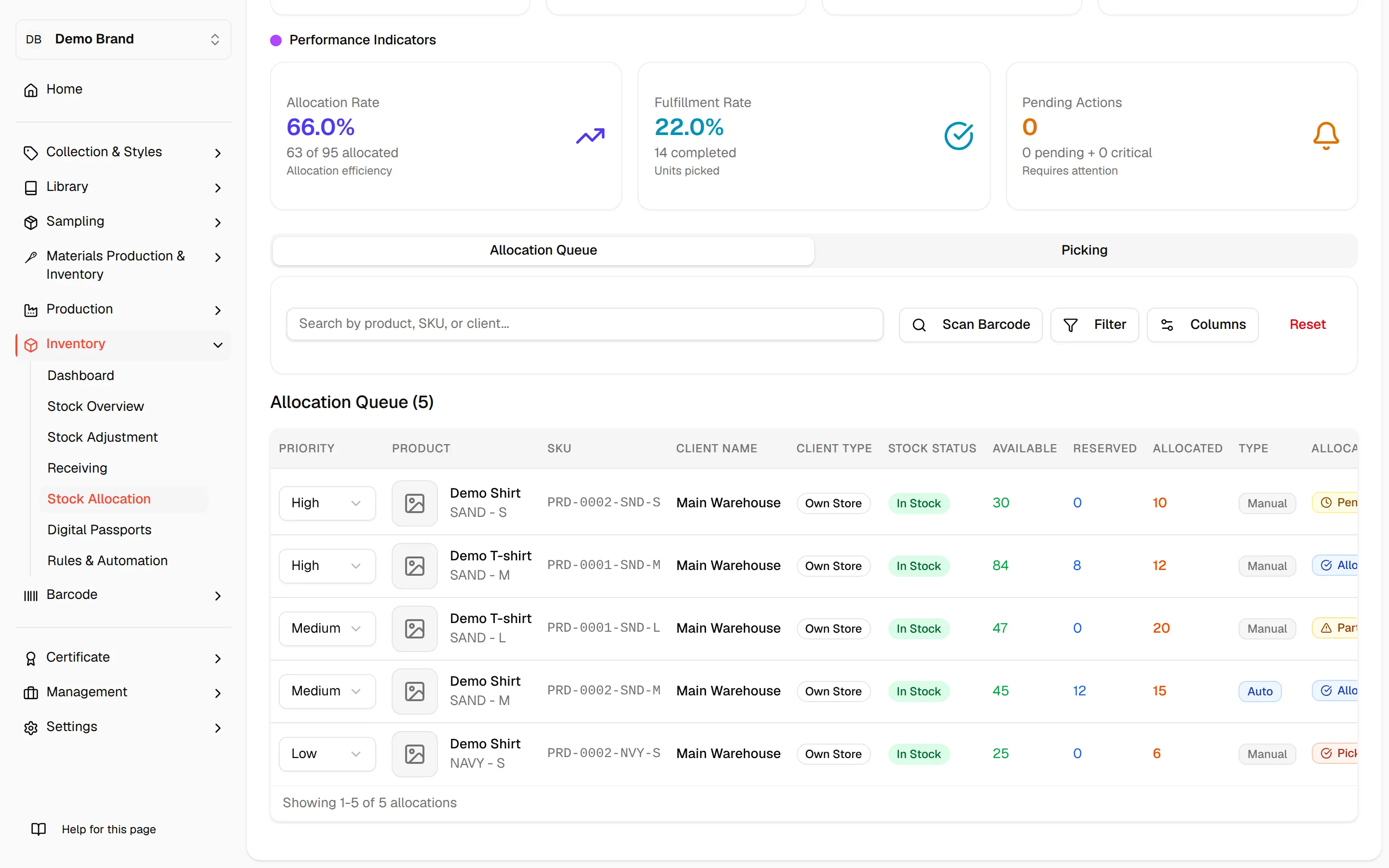Open priority dropdown for PRD-0001-SND-M
Screen dimensions: 1389x868
(327, 566)
